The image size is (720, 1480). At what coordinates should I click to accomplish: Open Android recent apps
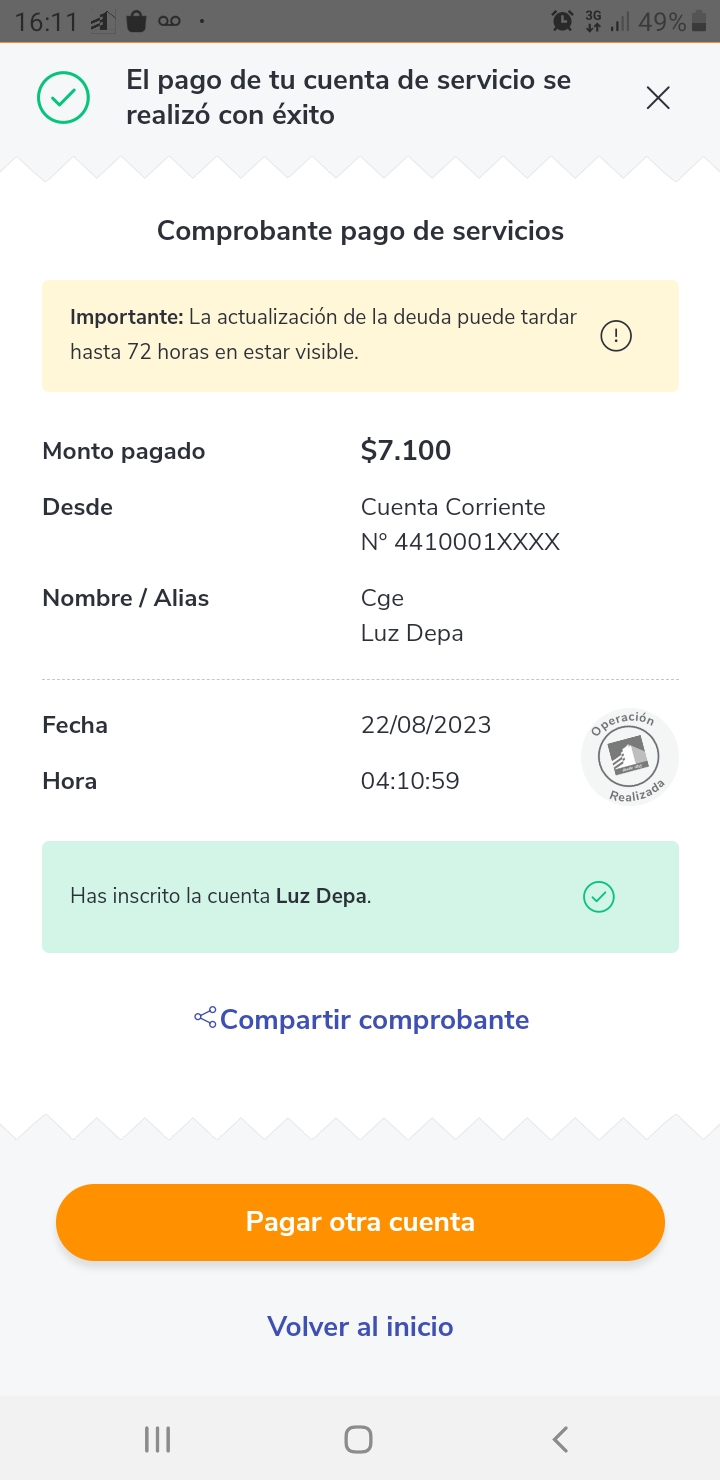click(x=158, y=1439)
